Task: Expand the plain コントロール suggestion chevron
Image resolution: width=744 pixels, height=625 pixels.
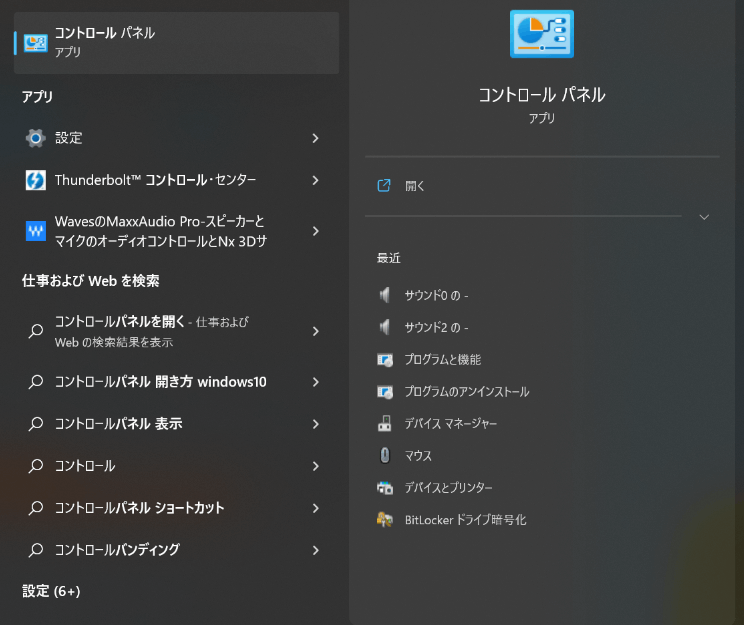Action: 316,466
